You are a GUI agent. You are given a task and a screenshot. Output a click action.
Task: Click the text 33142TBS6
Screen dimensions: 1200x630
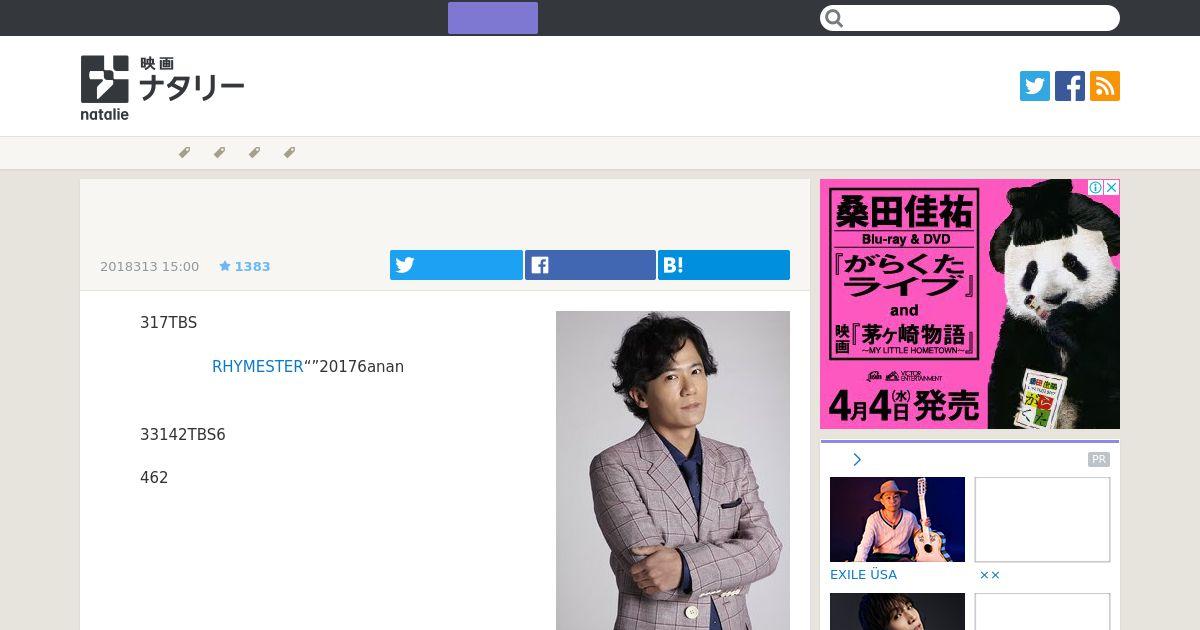coord(183,435)
